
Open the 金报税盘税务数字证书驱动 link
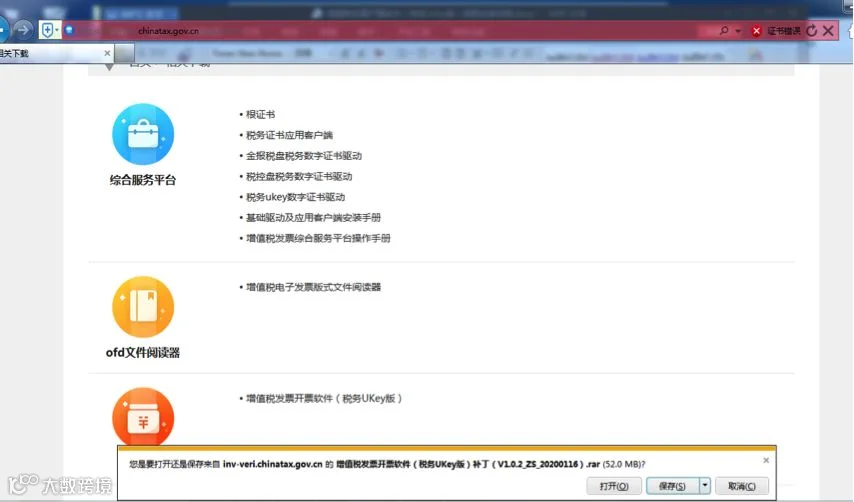tap(304, 156)
